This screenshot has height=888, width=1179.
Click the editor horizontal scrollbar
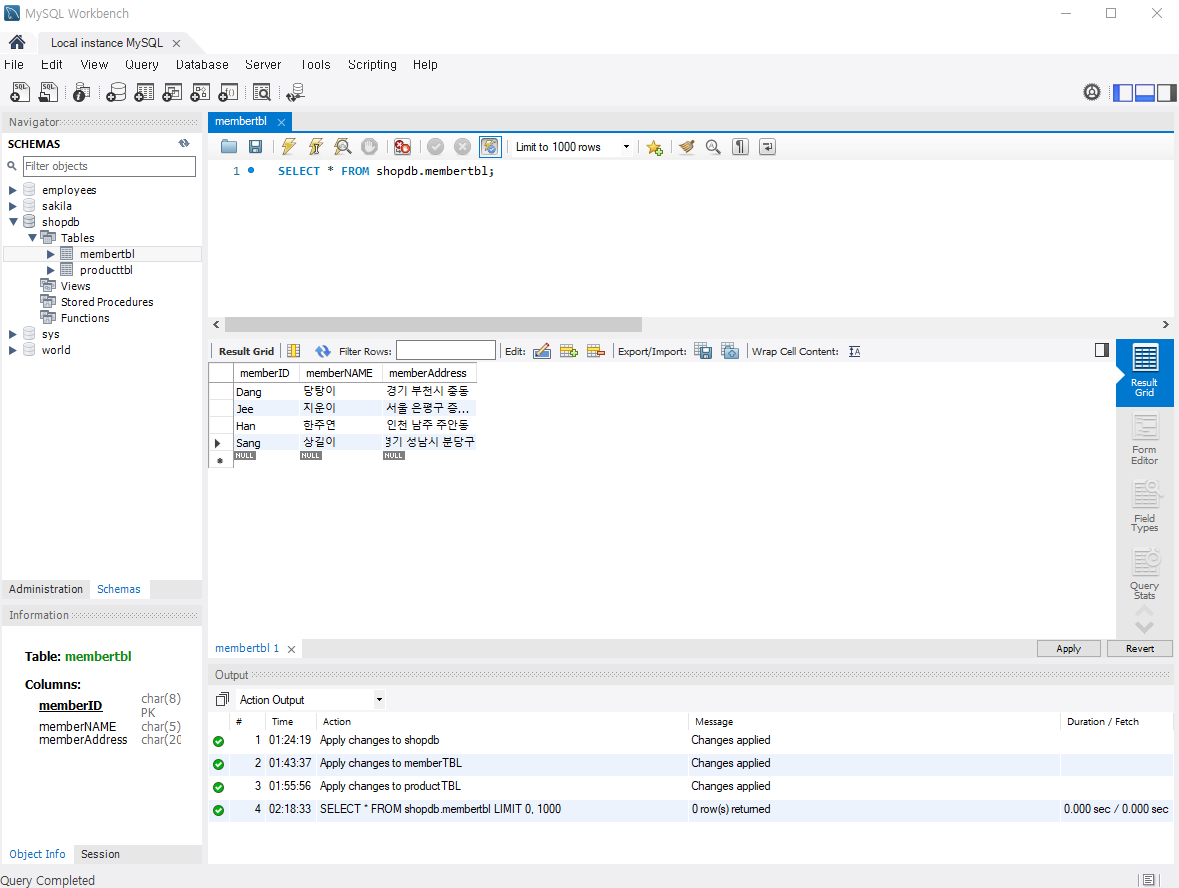coord(433,324)
